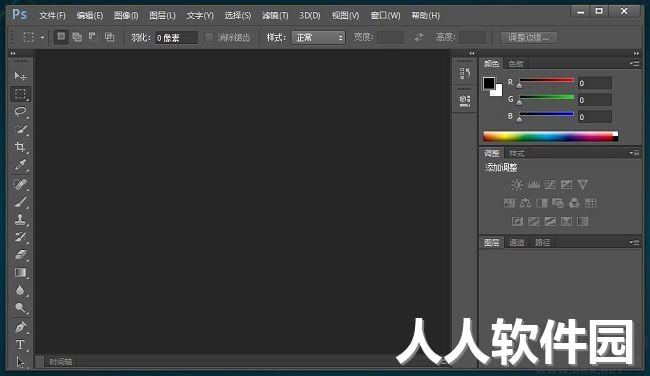Open the 时间轴 (Timeline) panel tab
This screenshot has height=376, width=650.
point(61,361)
